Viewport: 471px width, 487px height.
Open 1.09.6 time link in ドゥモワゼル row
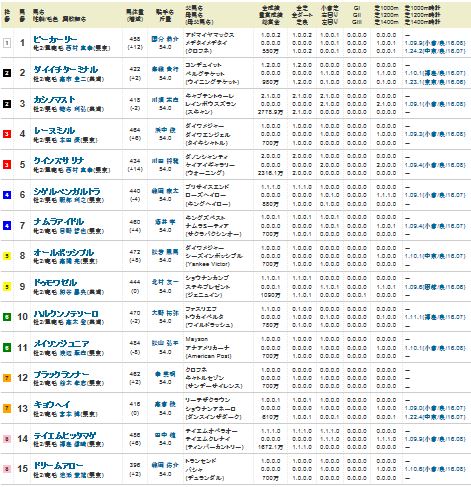coord(435,287)
